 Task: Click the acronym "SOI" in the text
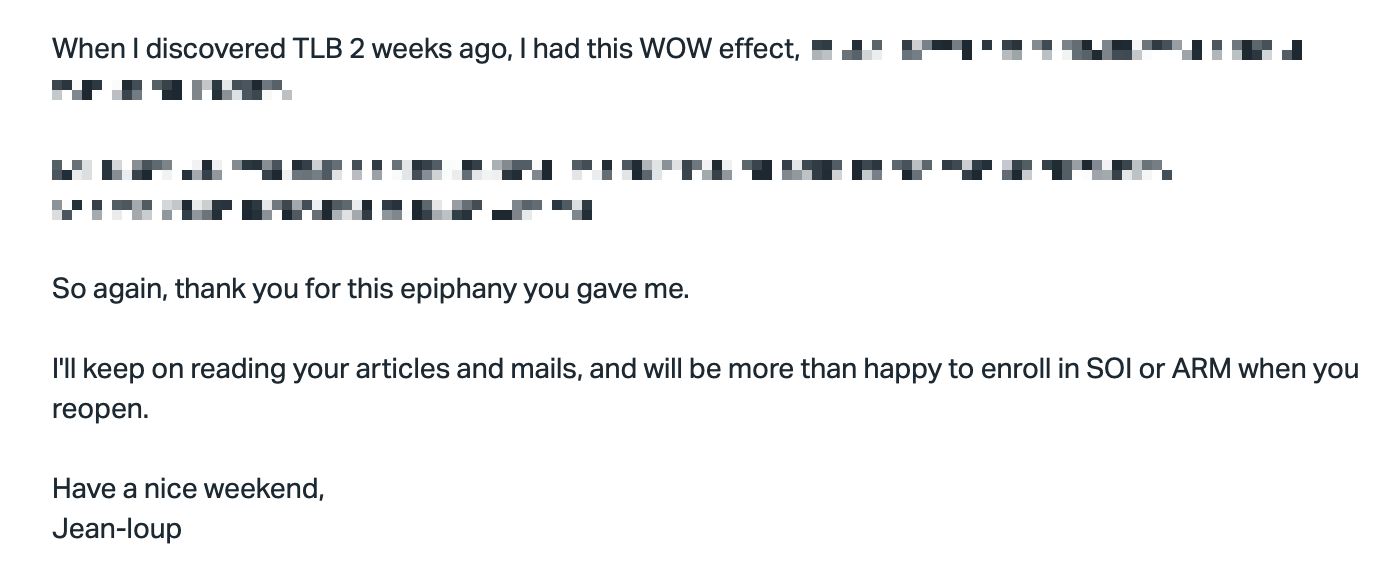1108,370
